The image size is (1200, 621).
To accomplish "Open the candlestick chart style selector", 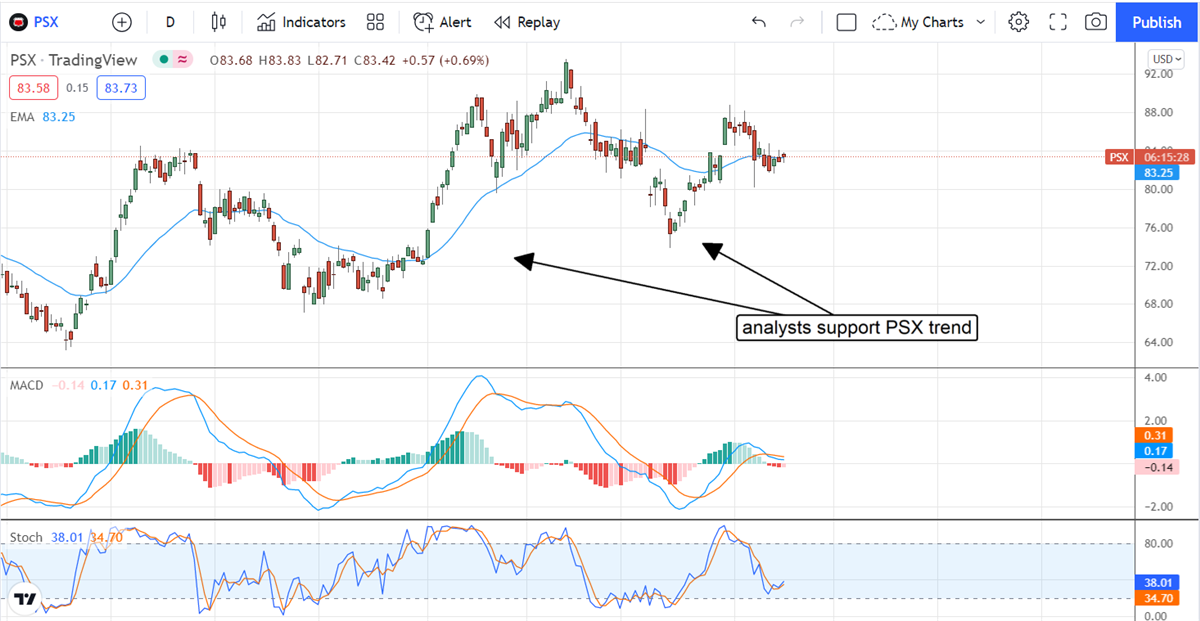I will [220, 22].
